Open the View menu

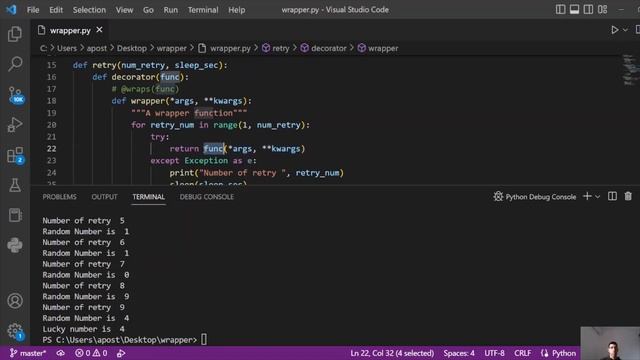[x=124, y=10]
